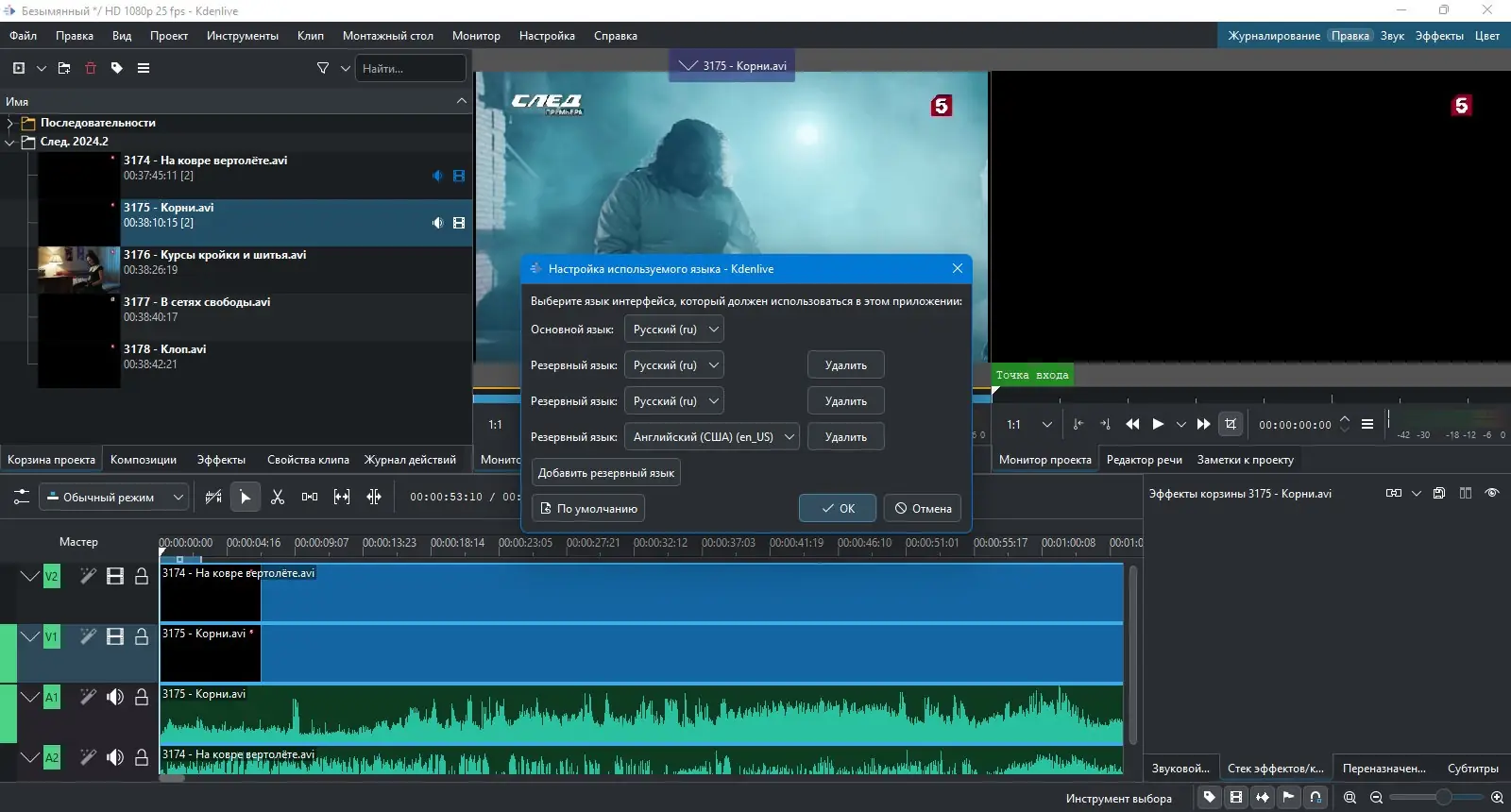Open the Инструменты menu
The height and width of the screenshot is (812, 1511).
pyautogui.click(x=242, y=36)
